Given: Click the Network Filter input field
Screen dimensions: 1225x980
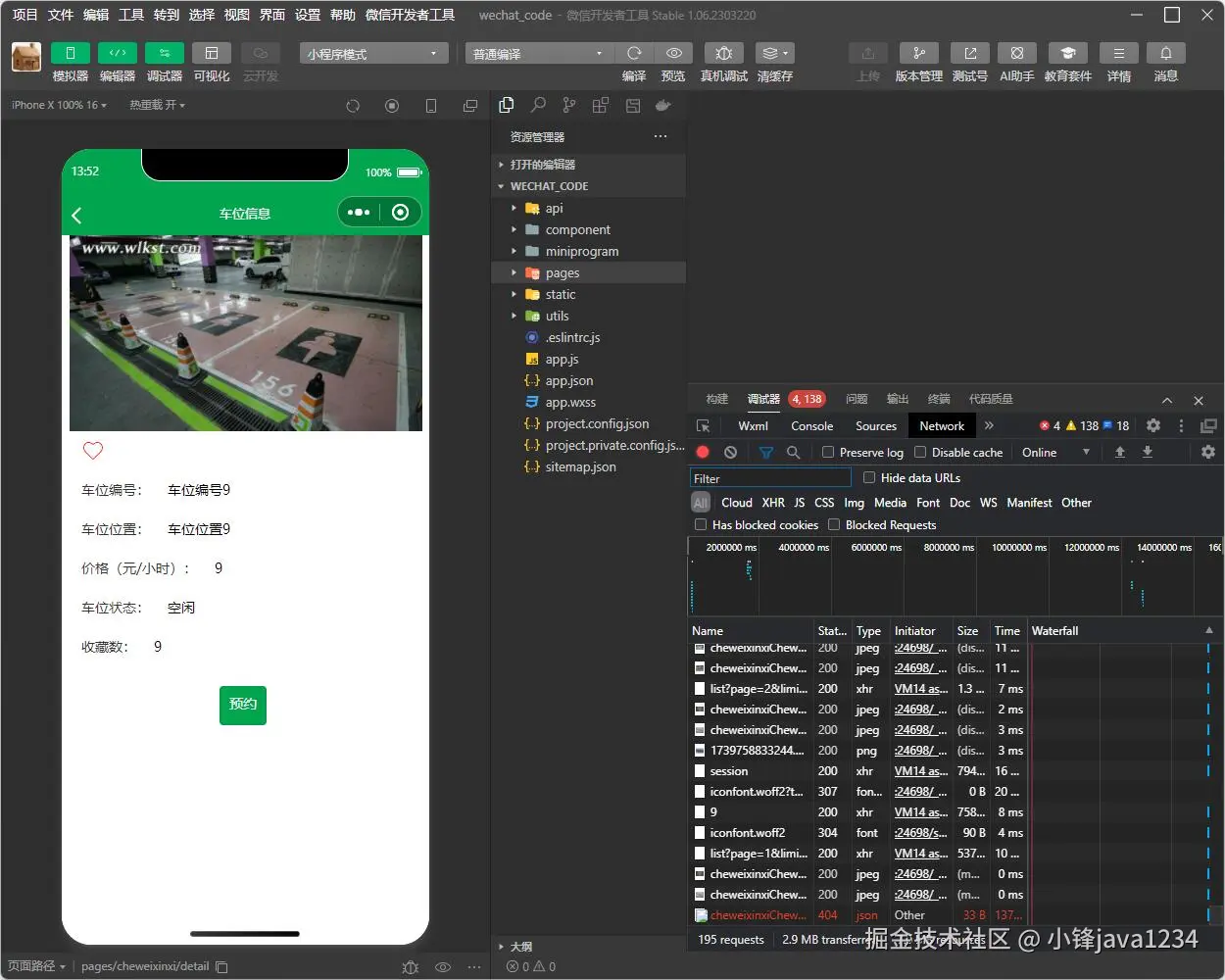Looking at the screenshot, I should 770,478.
